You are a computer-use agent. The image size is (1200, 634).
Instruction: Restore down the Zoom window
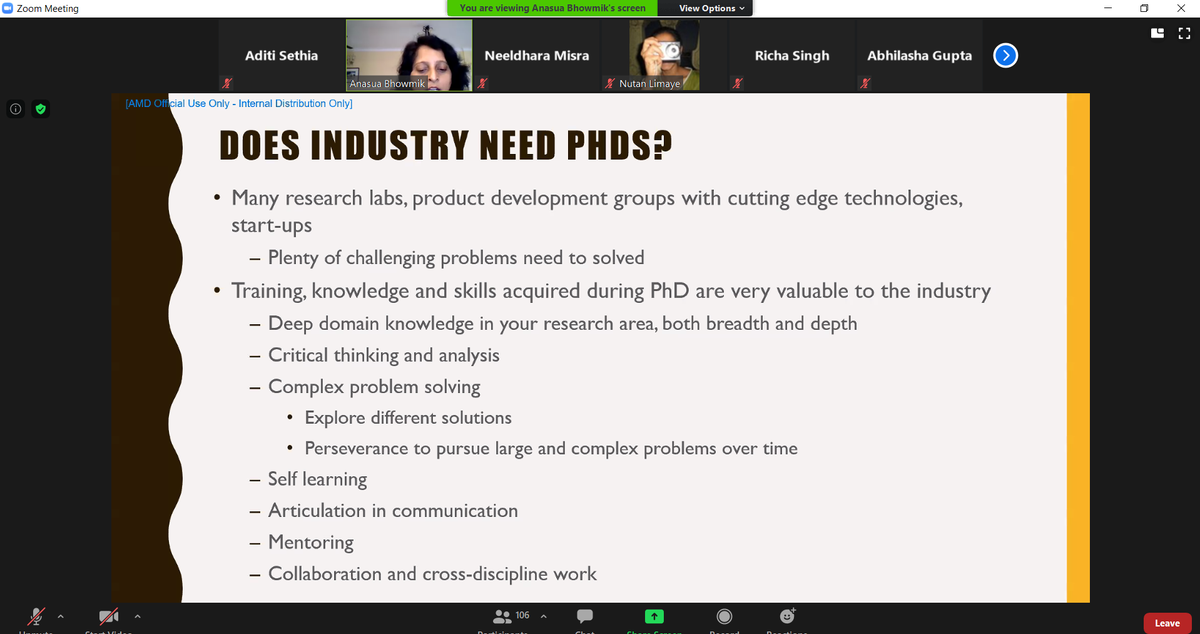coord(1143,9)
